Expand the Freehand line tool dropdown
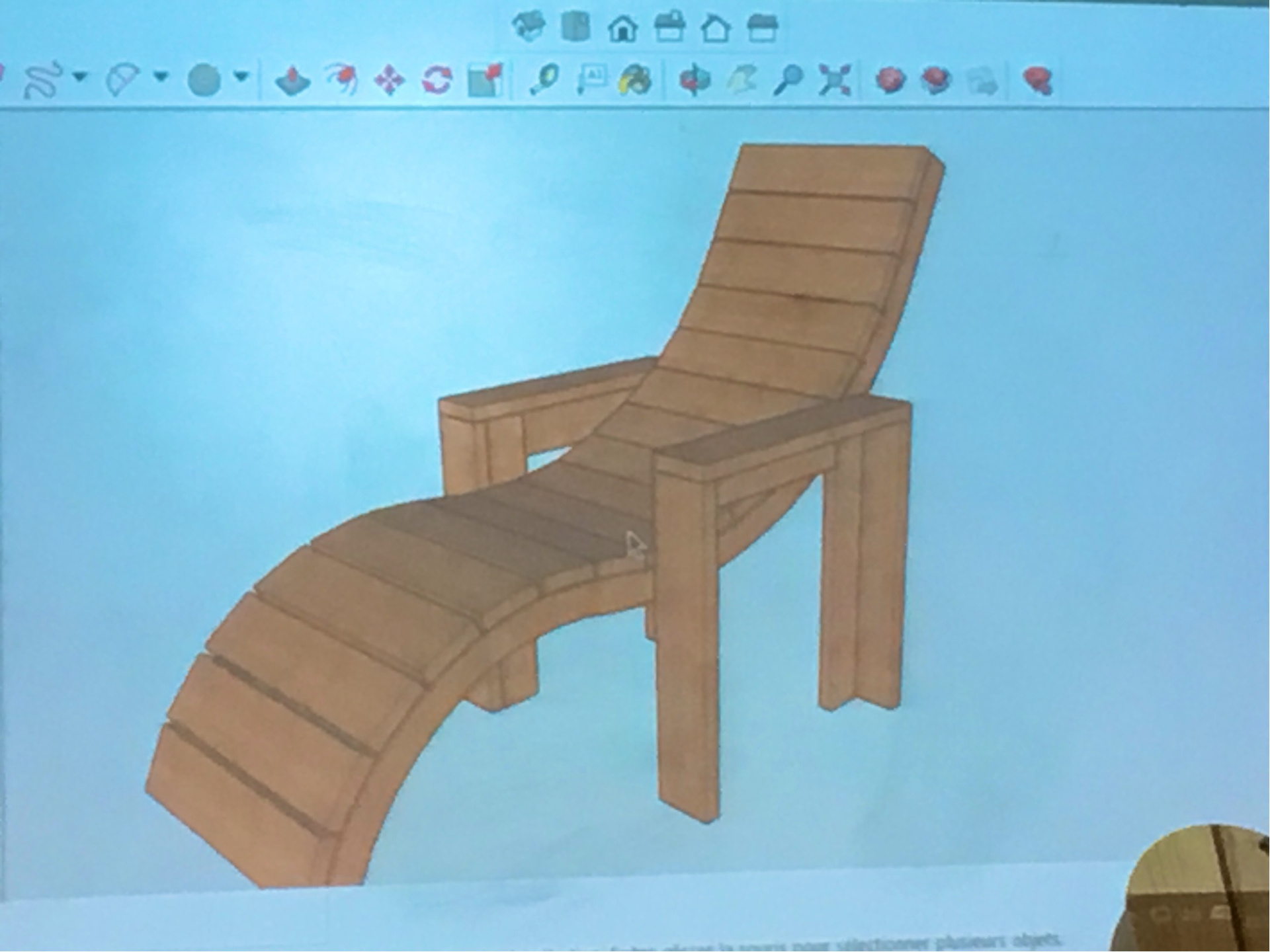Image resolution: width=1270 pixels, height=952 pixels. coord(80,77)
